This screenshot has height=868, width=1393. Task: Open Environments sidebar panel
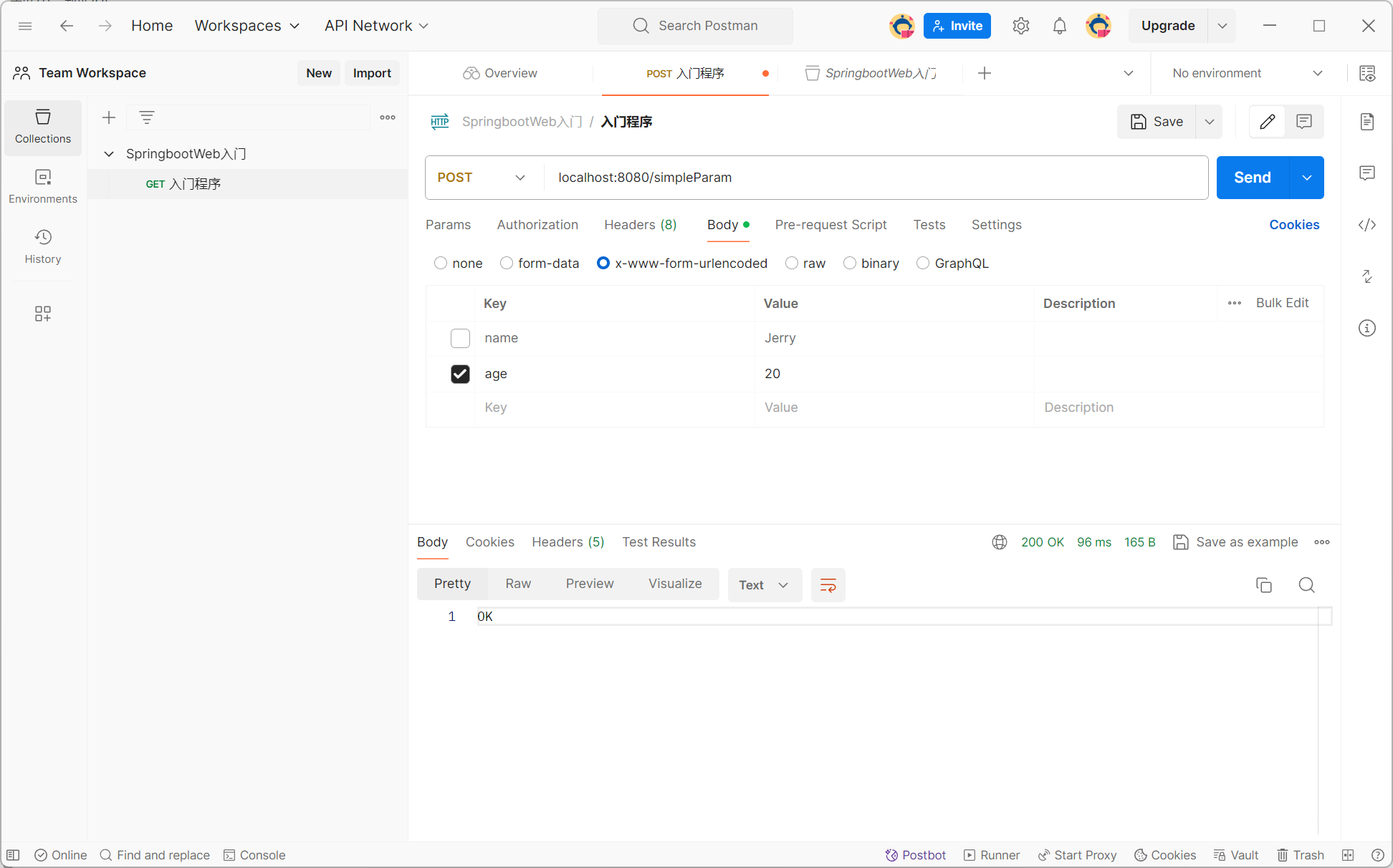[x=43, y=187]
